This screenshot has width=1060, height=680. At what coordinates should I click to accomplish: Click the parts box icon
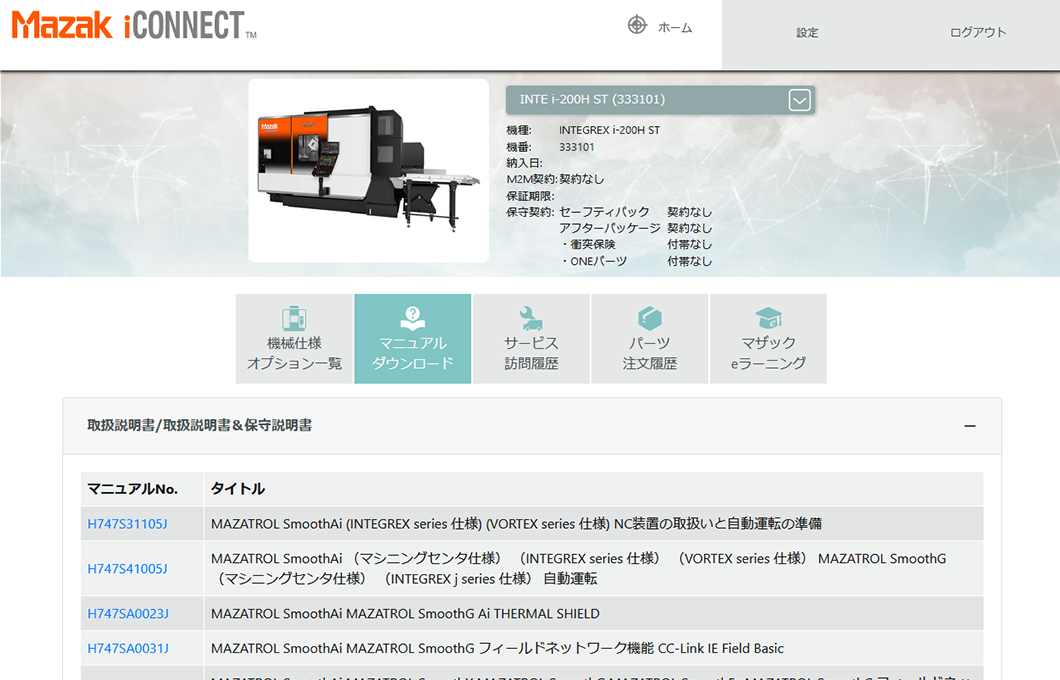click(x=650, y=318)
